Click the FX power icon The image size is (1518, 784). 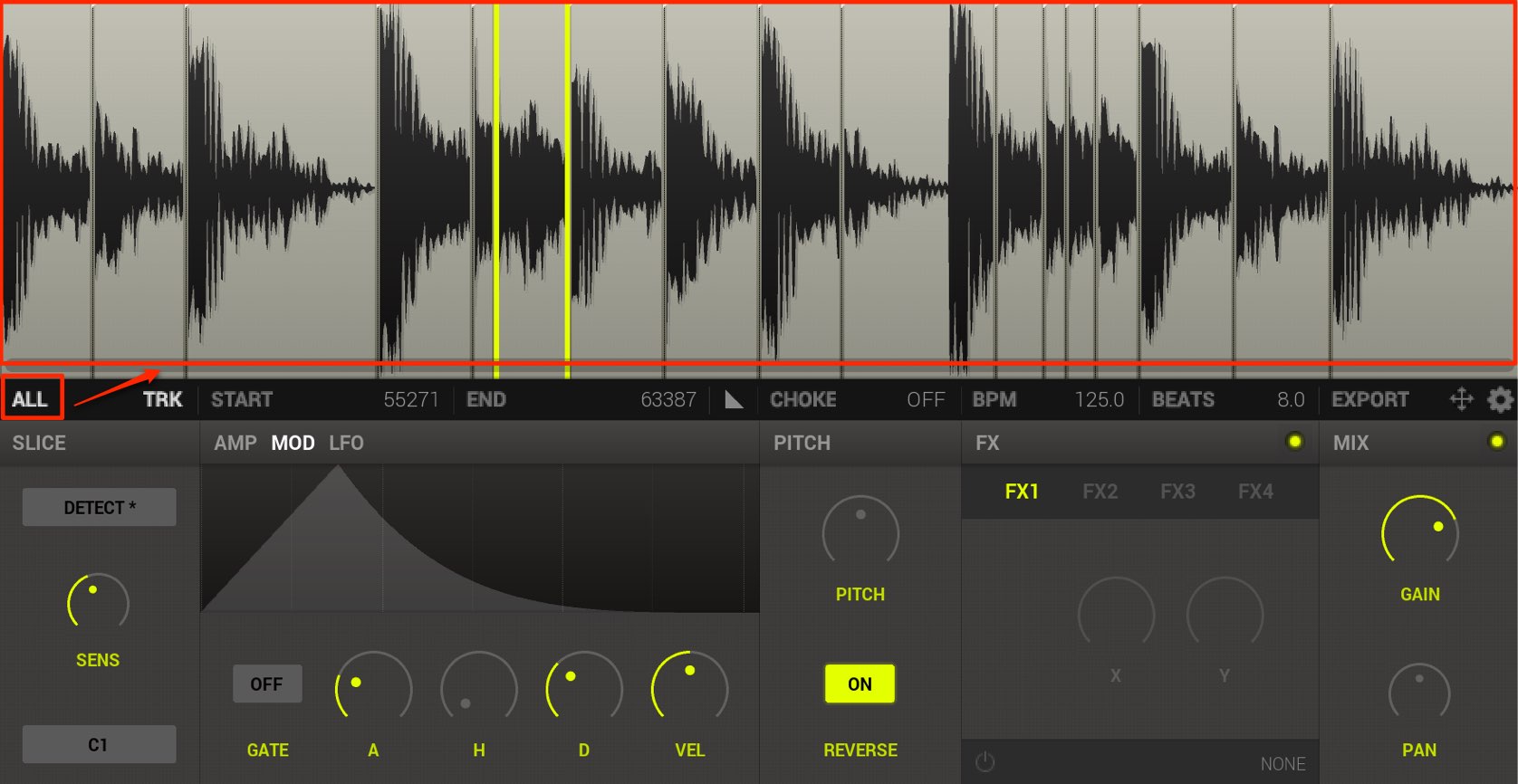(985, 762)
